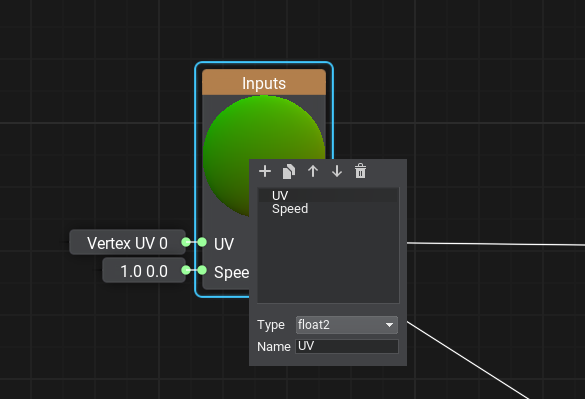Viewport: 585px width, 399px height.
Task: Click the UV label on the Inputs node
Action: pyautogui.click(x=224, y=244)
